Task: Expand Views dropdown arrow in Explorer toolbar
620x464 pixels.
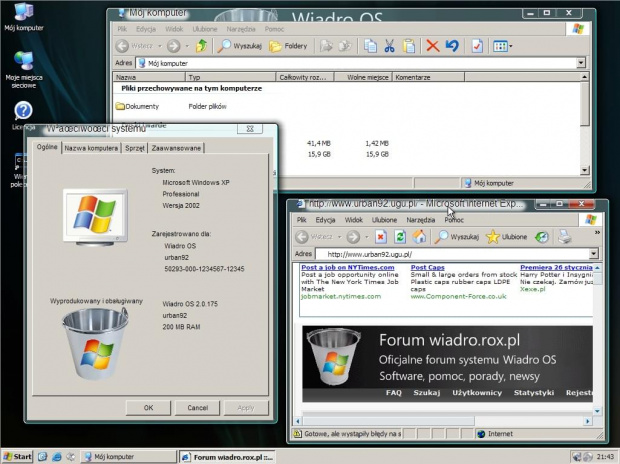Action: 511,46
